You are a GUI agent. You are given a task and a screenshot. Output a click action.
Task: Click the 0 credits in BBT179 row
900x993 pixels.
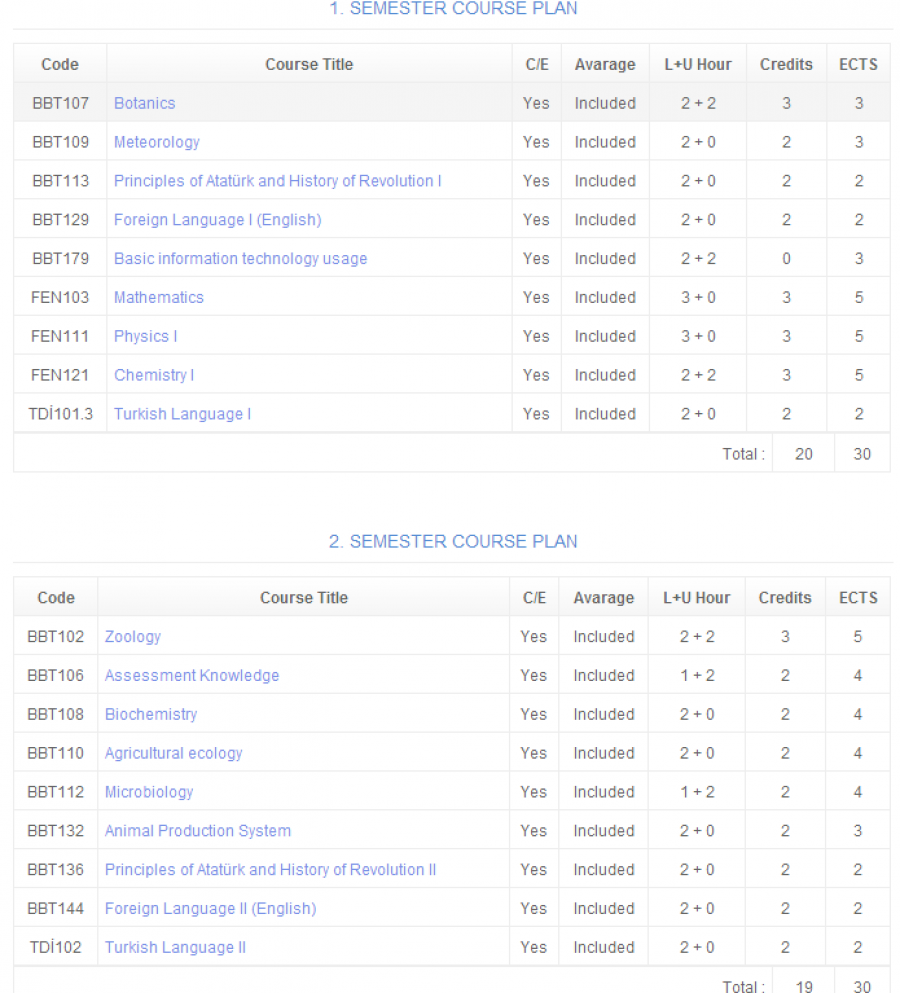pos(786,258)
